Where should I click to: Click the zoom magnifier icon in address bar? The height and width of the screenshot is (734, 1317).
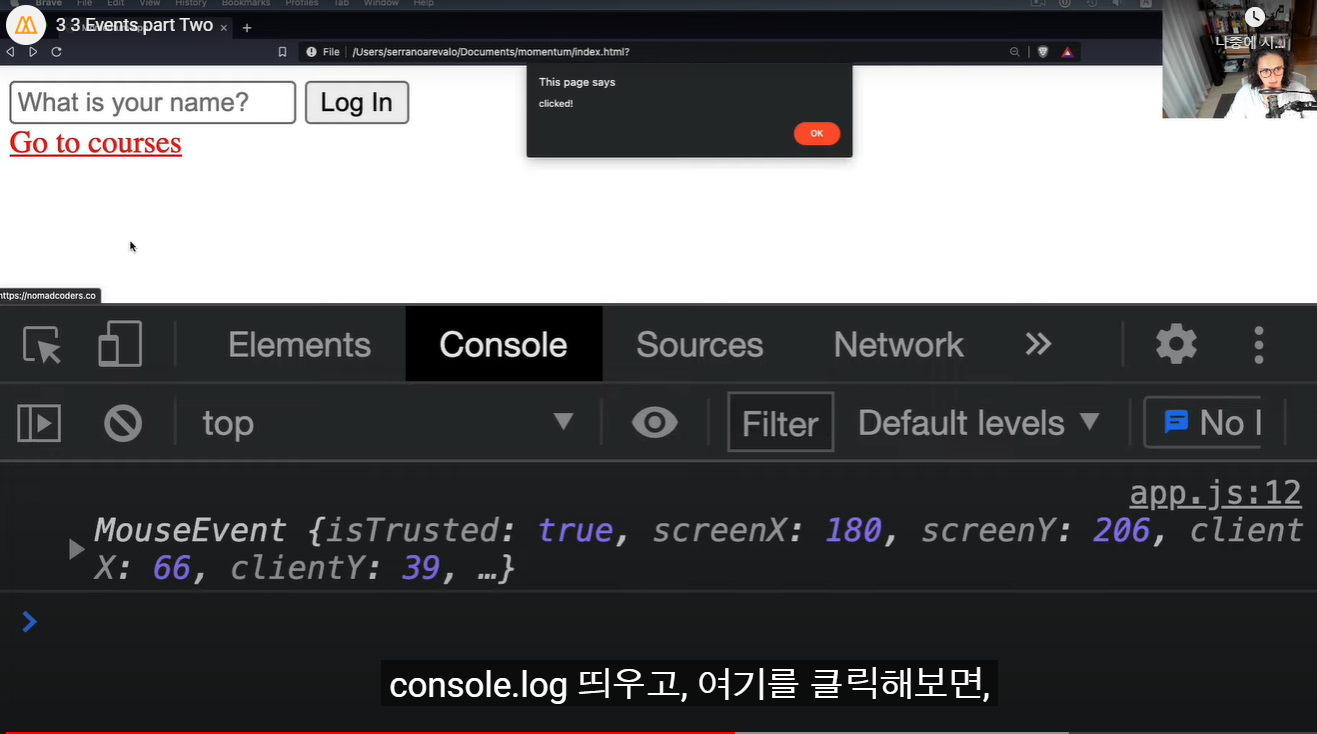pos(1015,52)
